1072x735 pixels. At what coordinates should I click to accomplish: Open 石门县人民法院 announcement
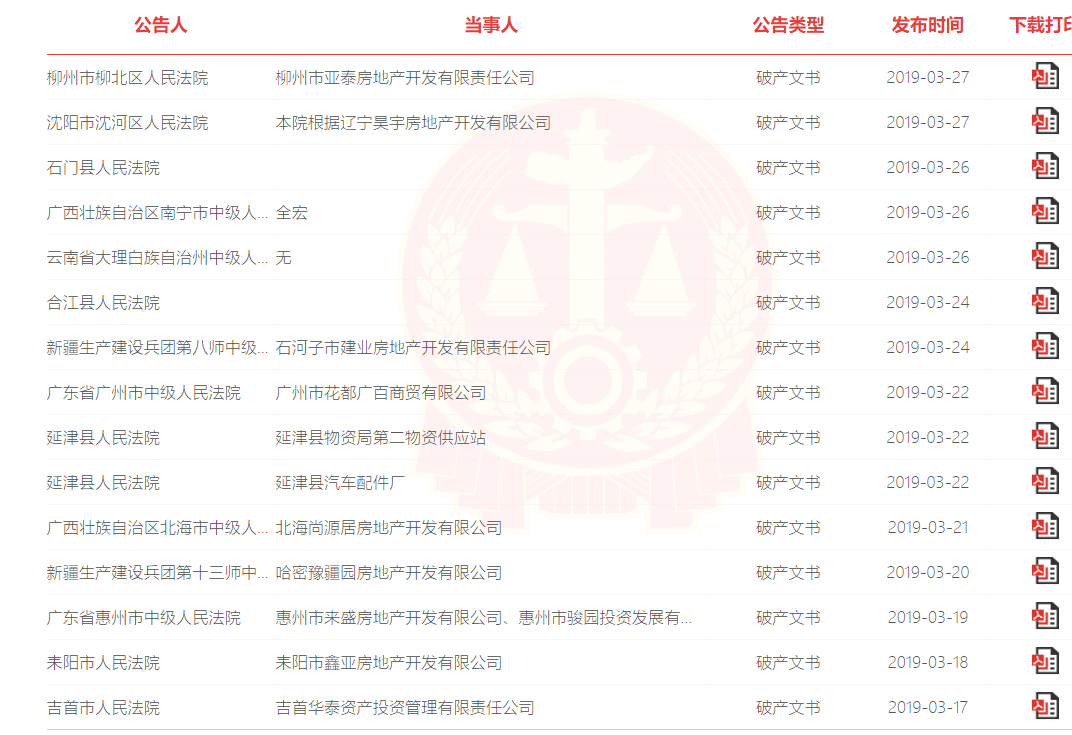pos(103,168)
